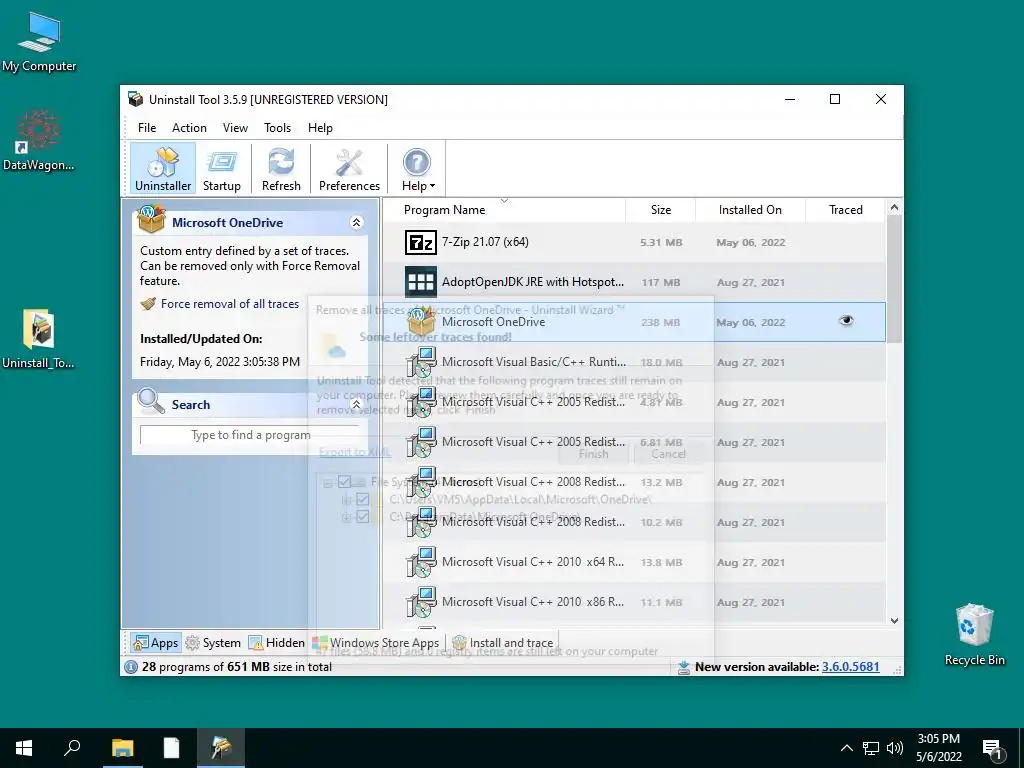Image resolution: width=1024 pixels, height=768 pixels.
Task: Show hidden tray icons chevron
Action: (846, 748)
